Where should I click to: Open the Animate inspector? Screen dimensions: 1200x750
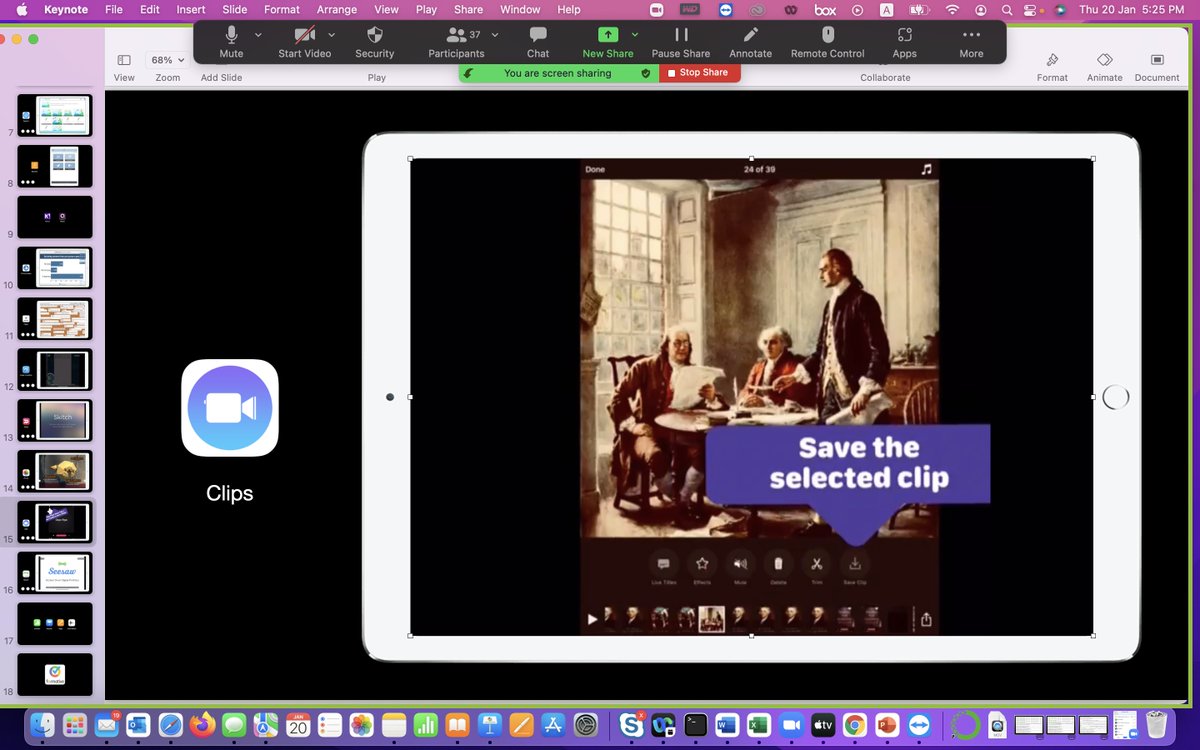pyautogui.click(x=1104, y=66)
